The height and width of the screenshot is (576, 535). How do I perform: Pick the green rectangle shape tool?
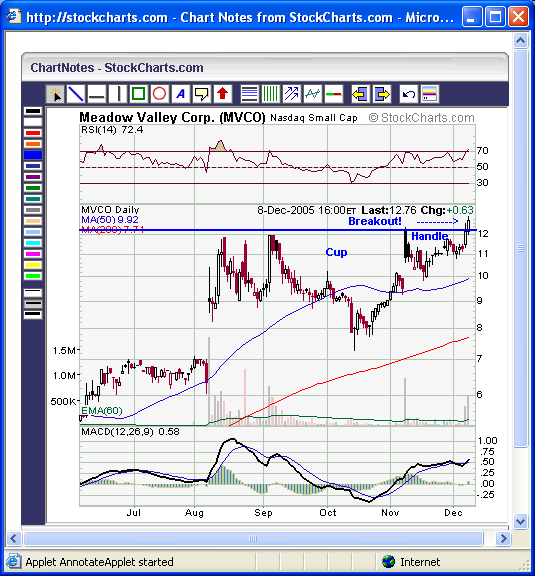point(139,94)
